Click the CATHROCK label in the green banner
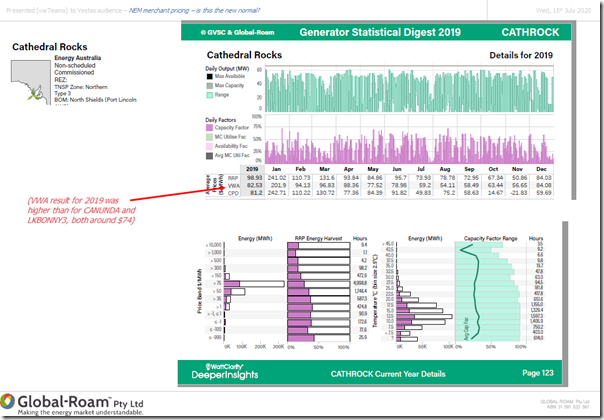The height and width of the screenshot is (420, 604). [530, 32]
